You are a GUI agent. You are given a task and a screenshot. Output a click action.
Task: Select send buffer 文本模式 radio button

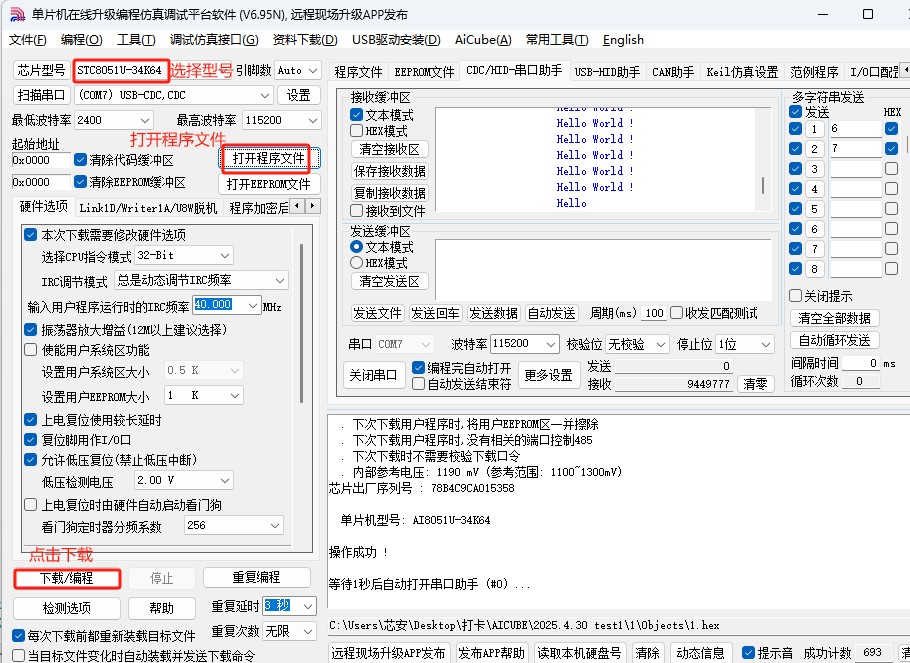[x=356, y=247]
